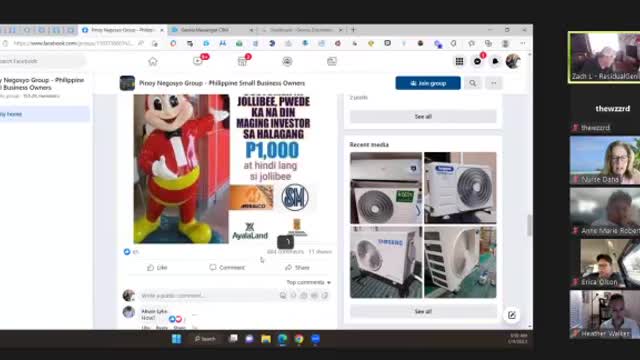Comment on the Jollibee investor post
Screen dimensions: 640x360
pyautogui.click(x=227, y=268)
